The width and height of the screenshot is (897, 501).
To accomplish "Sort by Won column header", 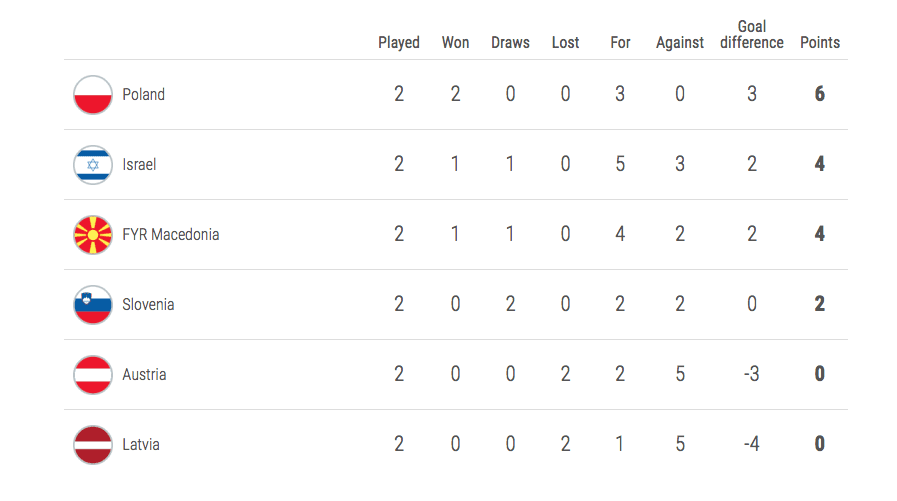I will point(455,43).
